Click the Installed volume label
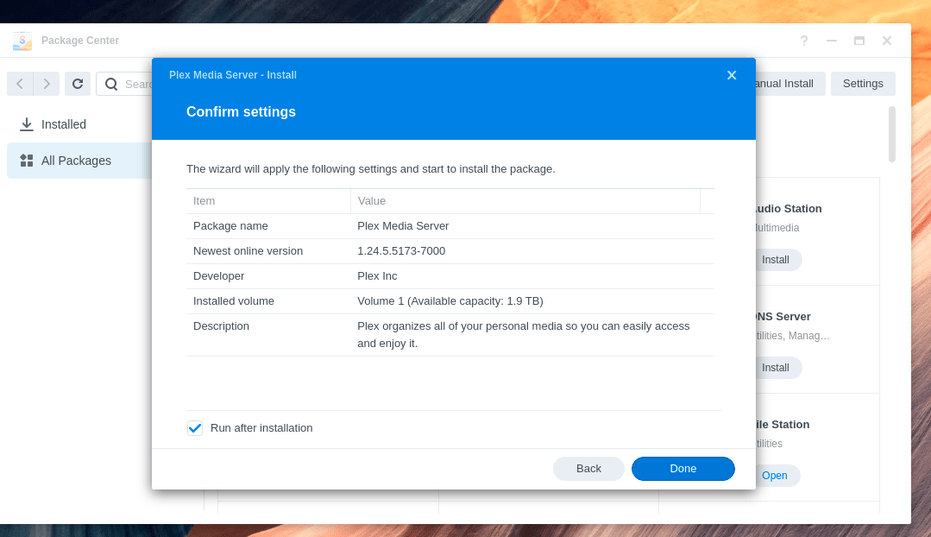931x537 pixels. point(233,301)
